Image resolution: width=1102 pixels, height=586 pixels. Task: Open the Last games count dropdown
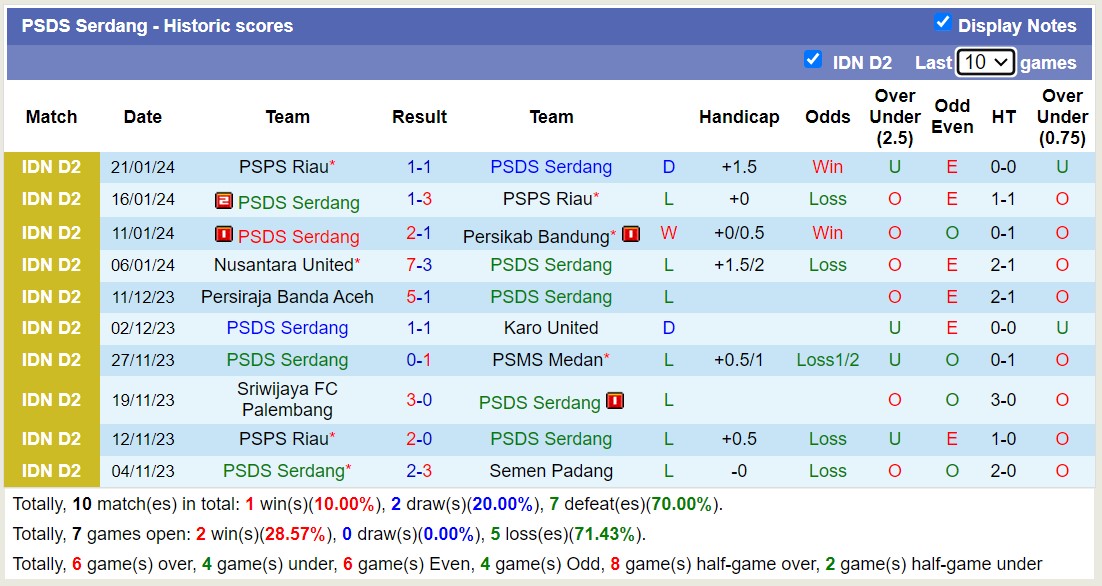pos(985,62)
